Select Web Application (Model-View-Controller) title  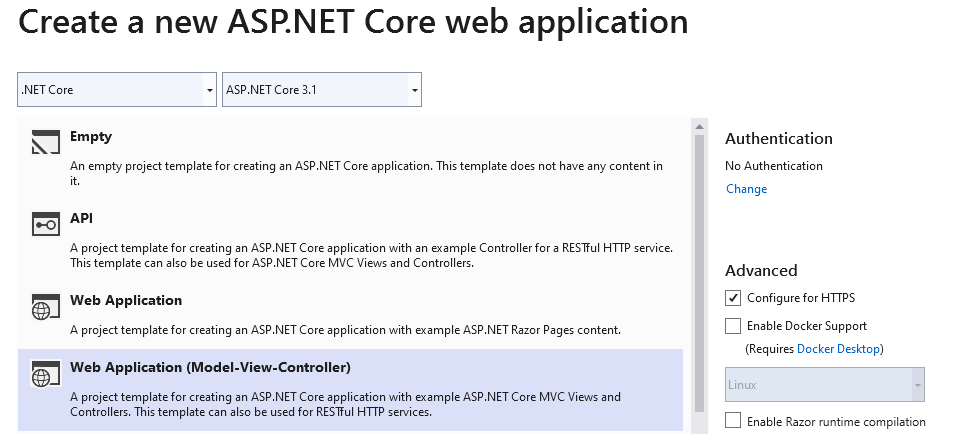(x=210, y=367)
